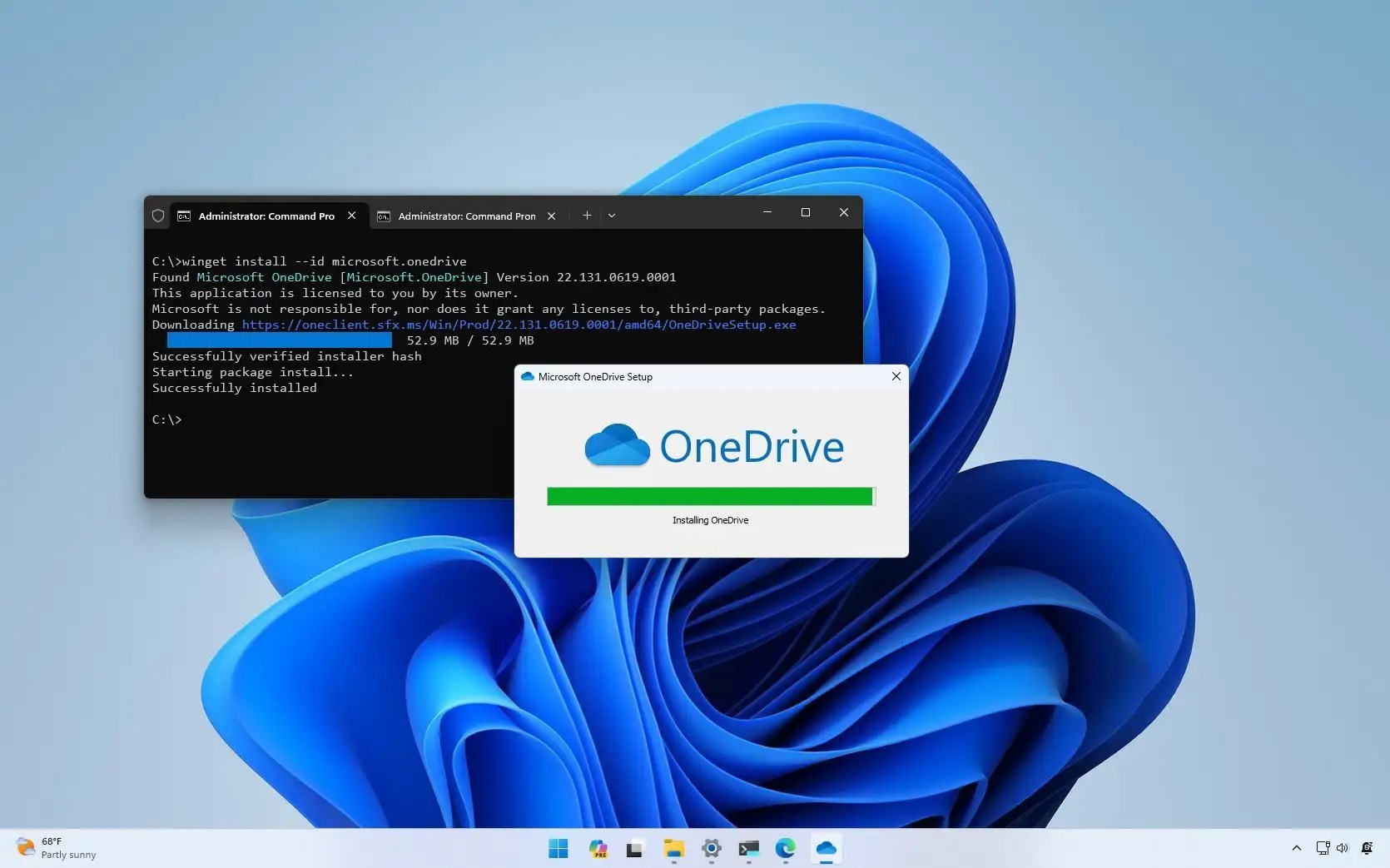Open Settings from the taskbar
Image resolution: width=1390 pixels, height=868 pixels.
pyautogui.click(x=712, y=849)
